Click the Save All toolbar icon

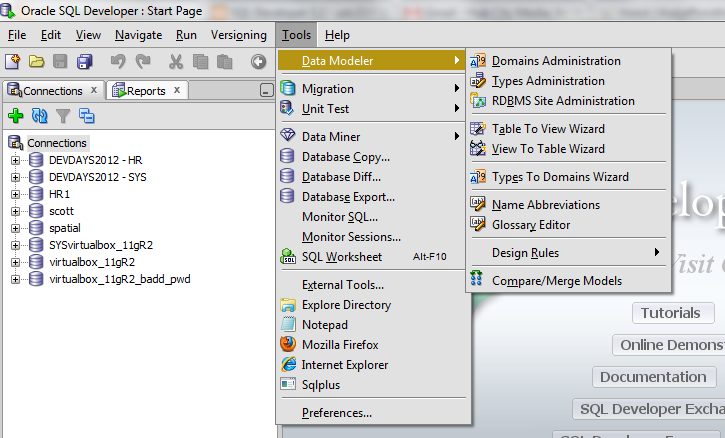pyautogui.click(x=85, y=62)
